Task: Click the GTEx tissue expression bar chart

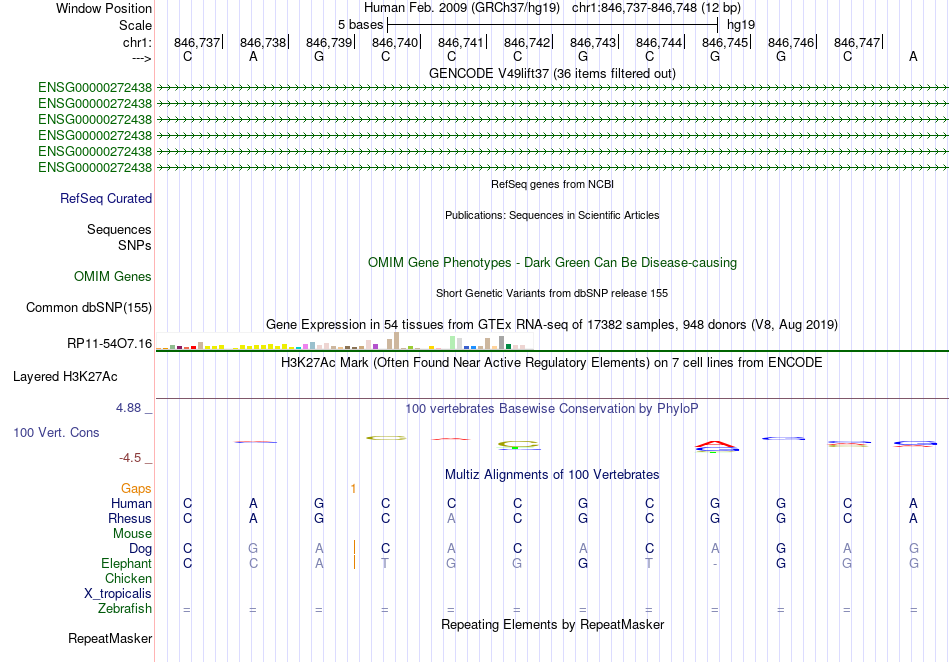Action: click(x=344, y=341)
